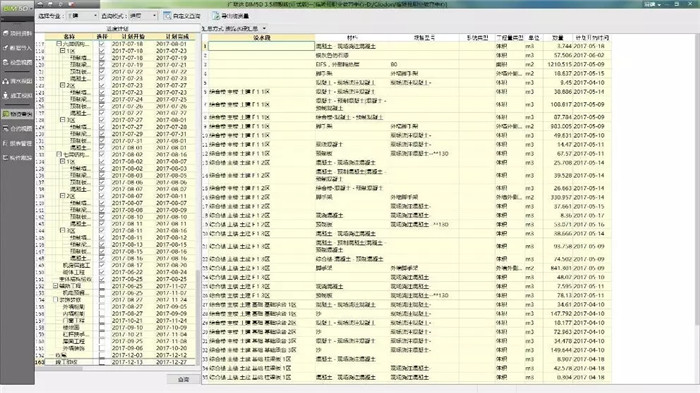
Task: Switch to the 模型视图 sidebar module
Action: (x=17, y=63)
